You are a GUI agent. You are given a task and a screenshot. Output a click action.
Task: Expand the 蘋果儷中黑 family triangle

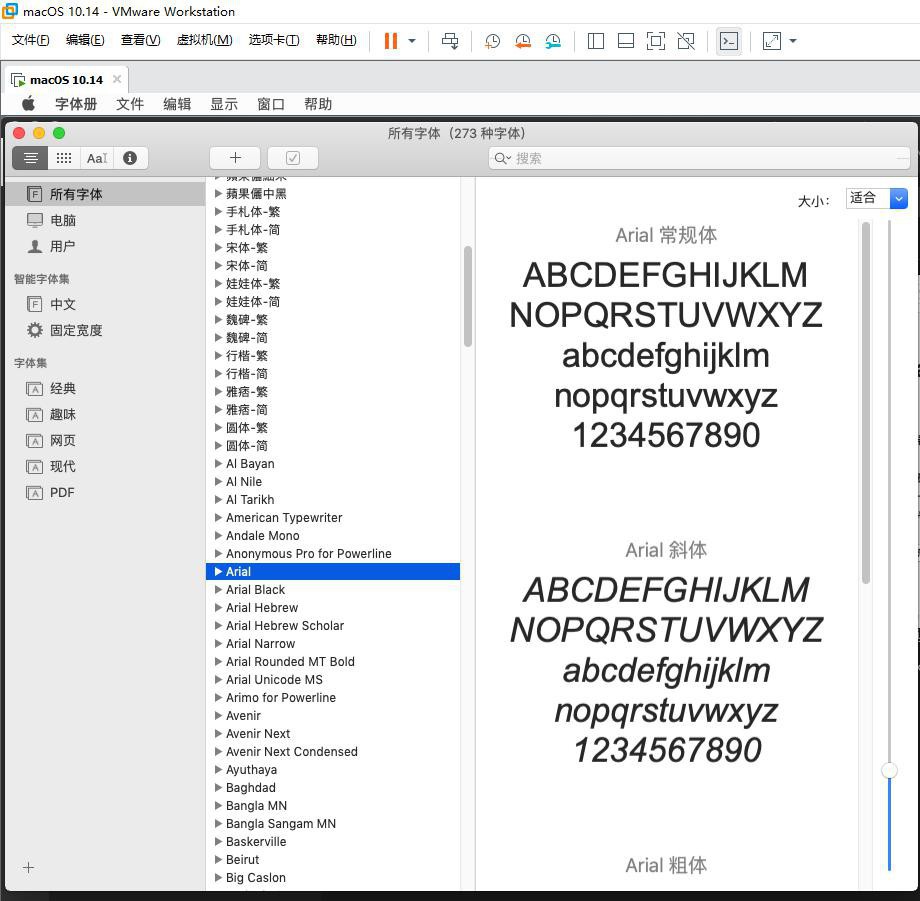pyautogui.click(x=218, y=194)
